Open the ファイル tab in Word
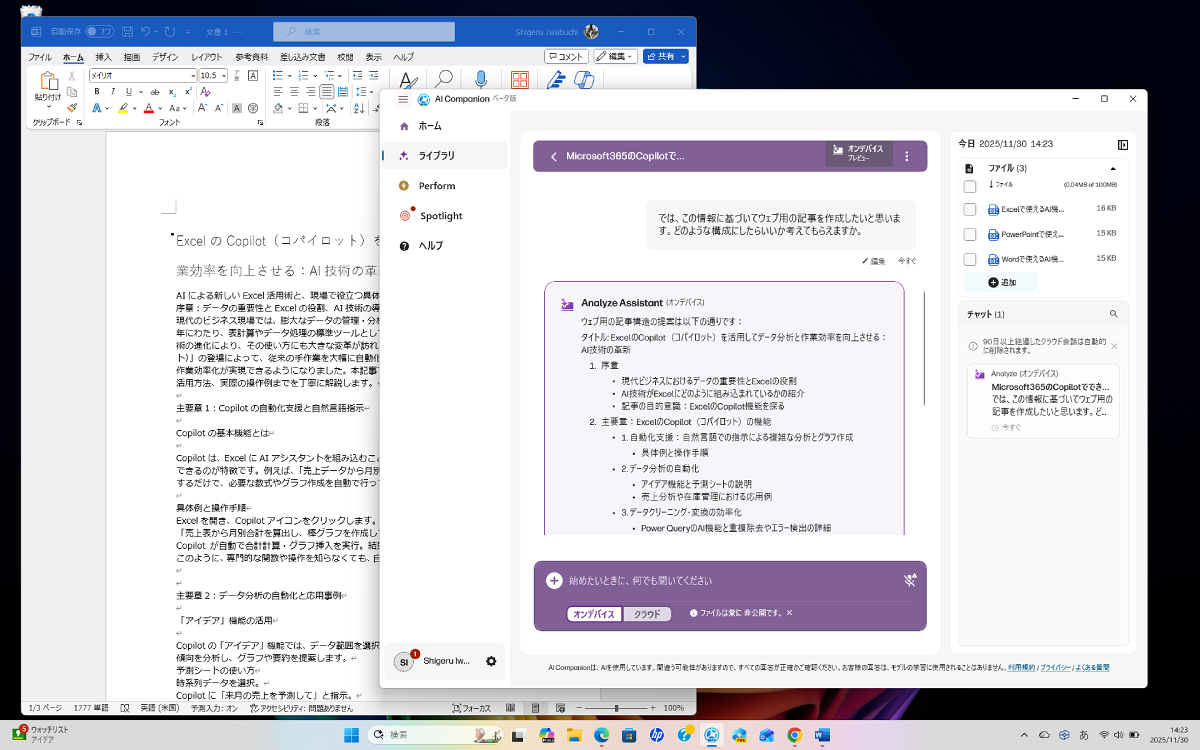Screen dimensions: 1200x750 click(x=40, y=57)
